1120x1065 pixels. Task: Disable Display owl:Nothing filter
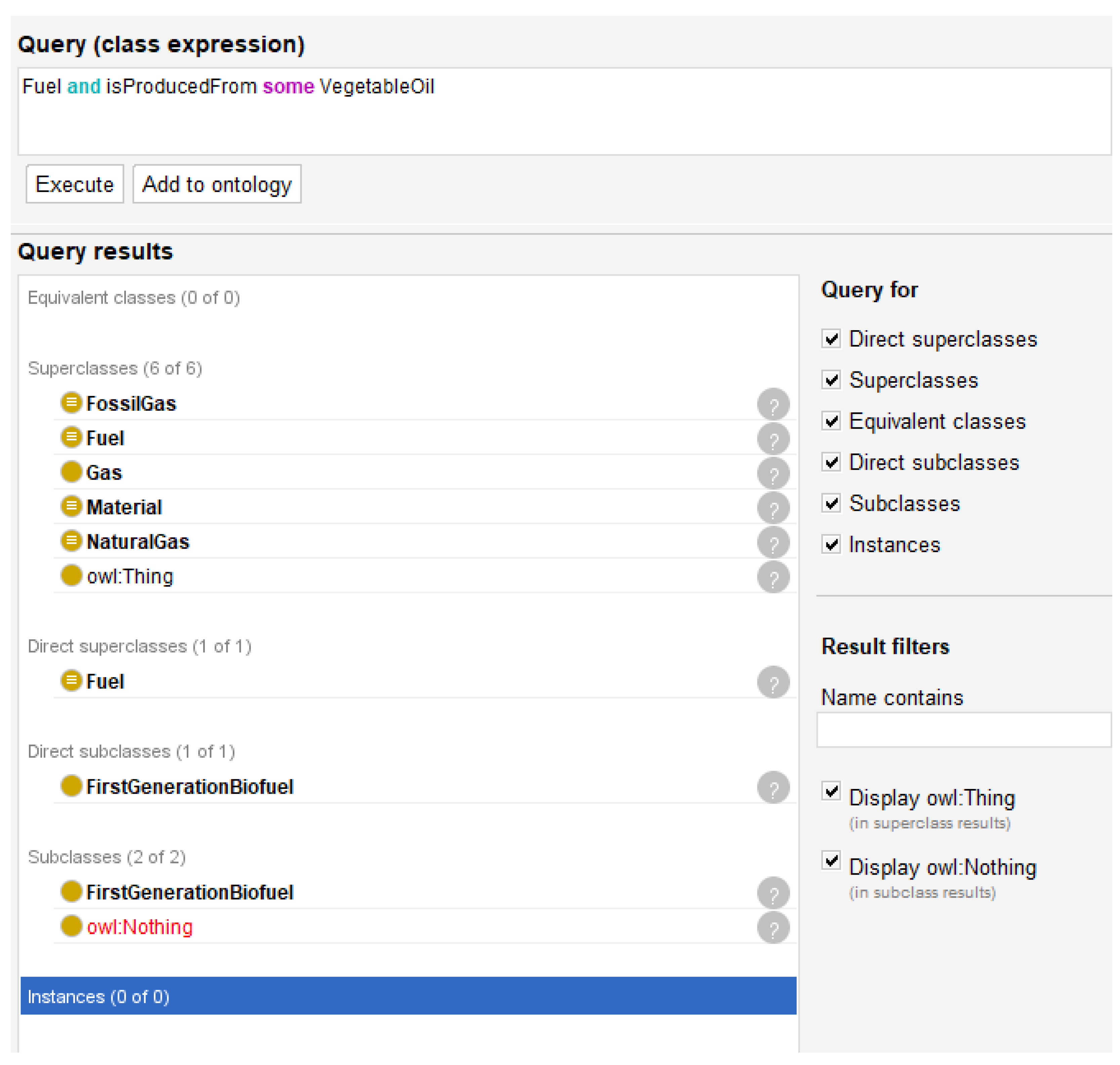tap(831, 860)
